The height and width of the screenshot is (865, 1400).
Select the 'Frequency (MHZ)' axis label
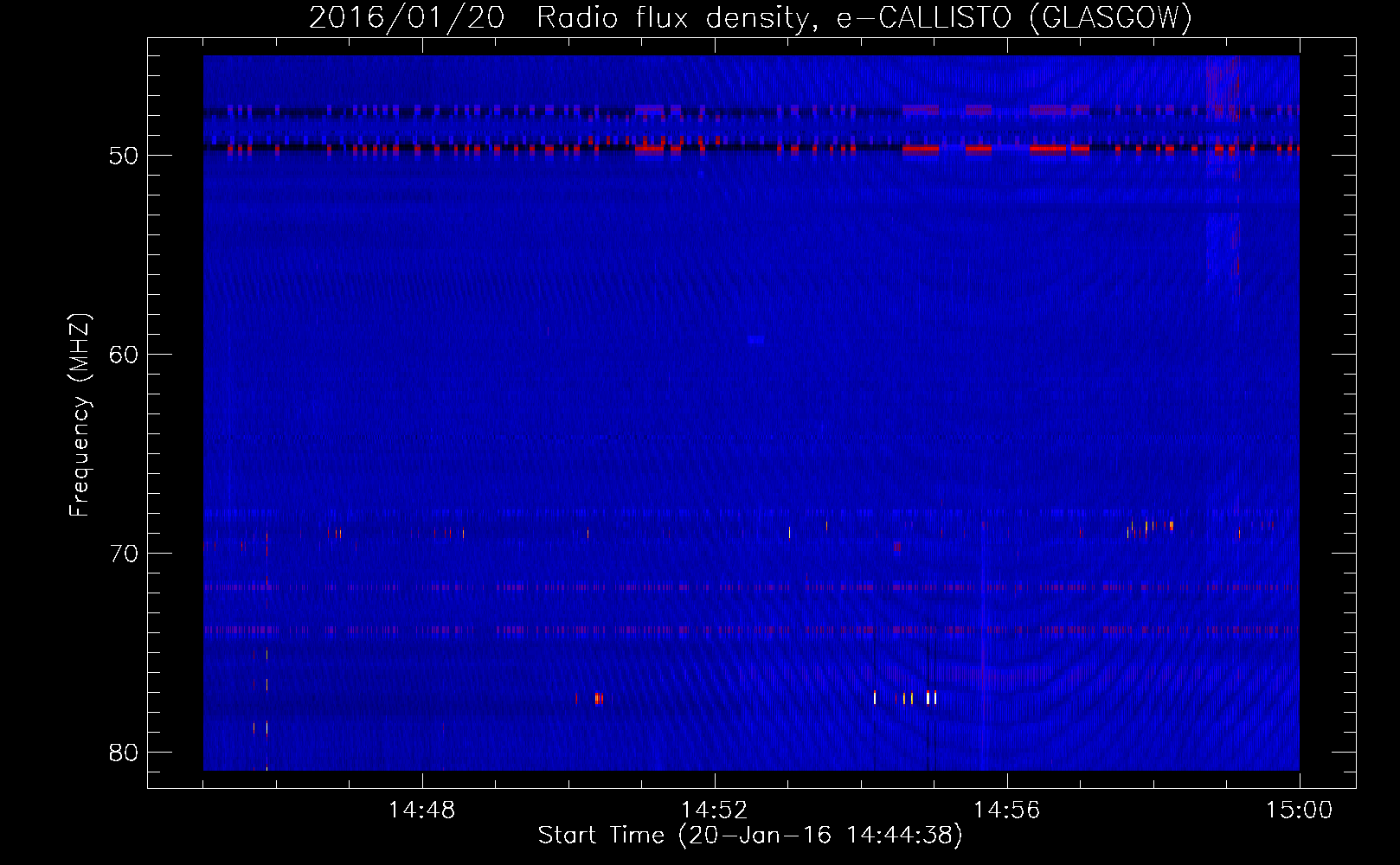pyautogui.click(x=80, y=415)
